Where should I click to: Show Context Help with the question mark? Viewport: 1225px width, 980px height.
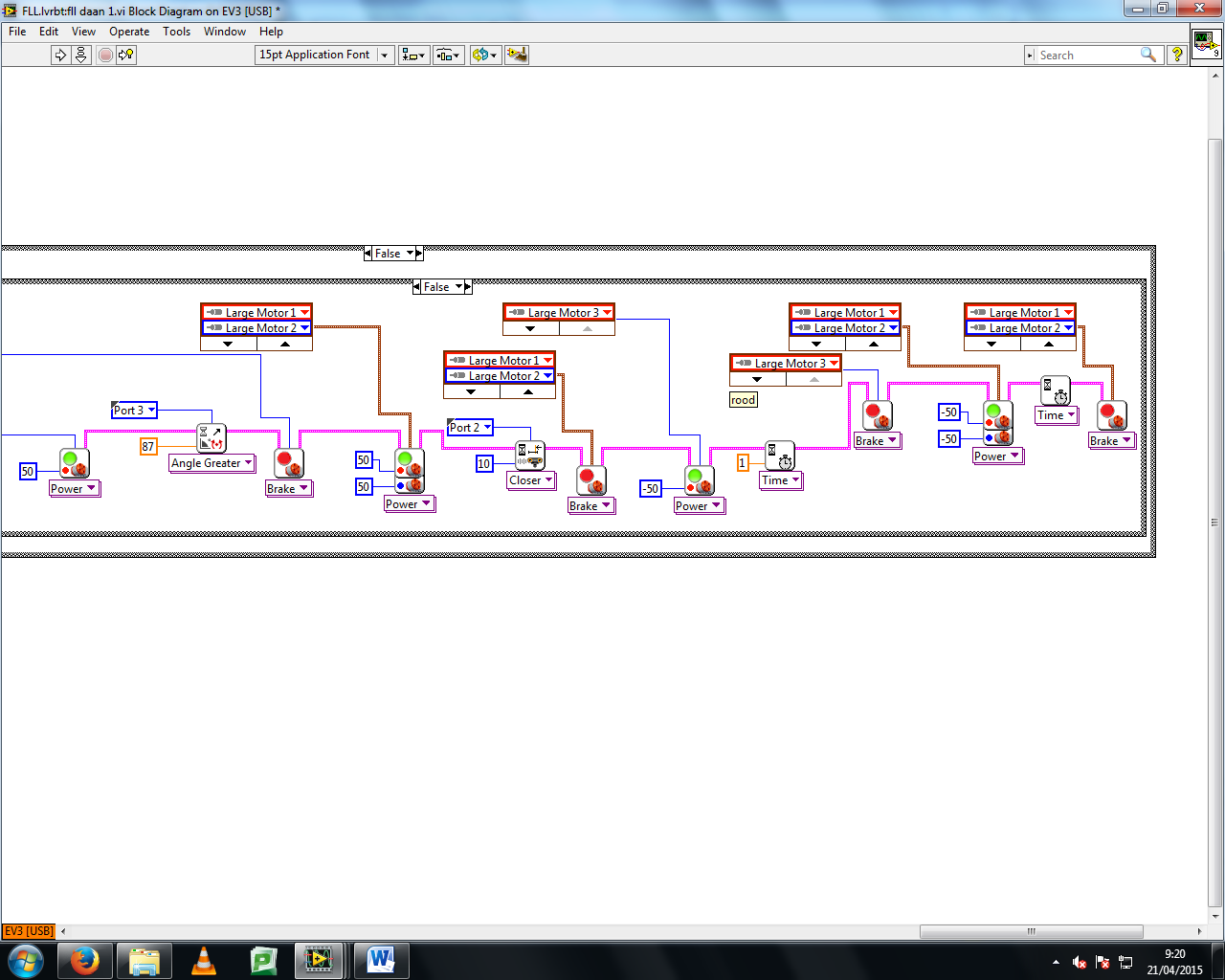click(x=1177, y=56)
